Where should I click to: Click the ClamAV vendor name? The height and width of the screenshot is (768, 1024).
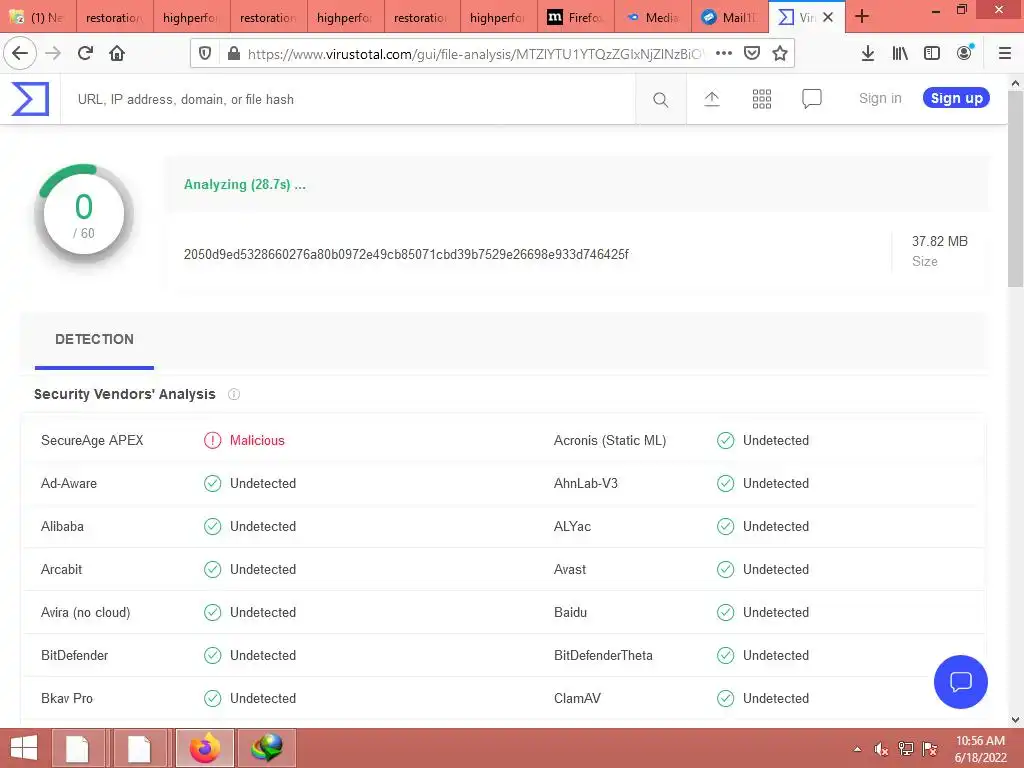click(x=577, y=699)
